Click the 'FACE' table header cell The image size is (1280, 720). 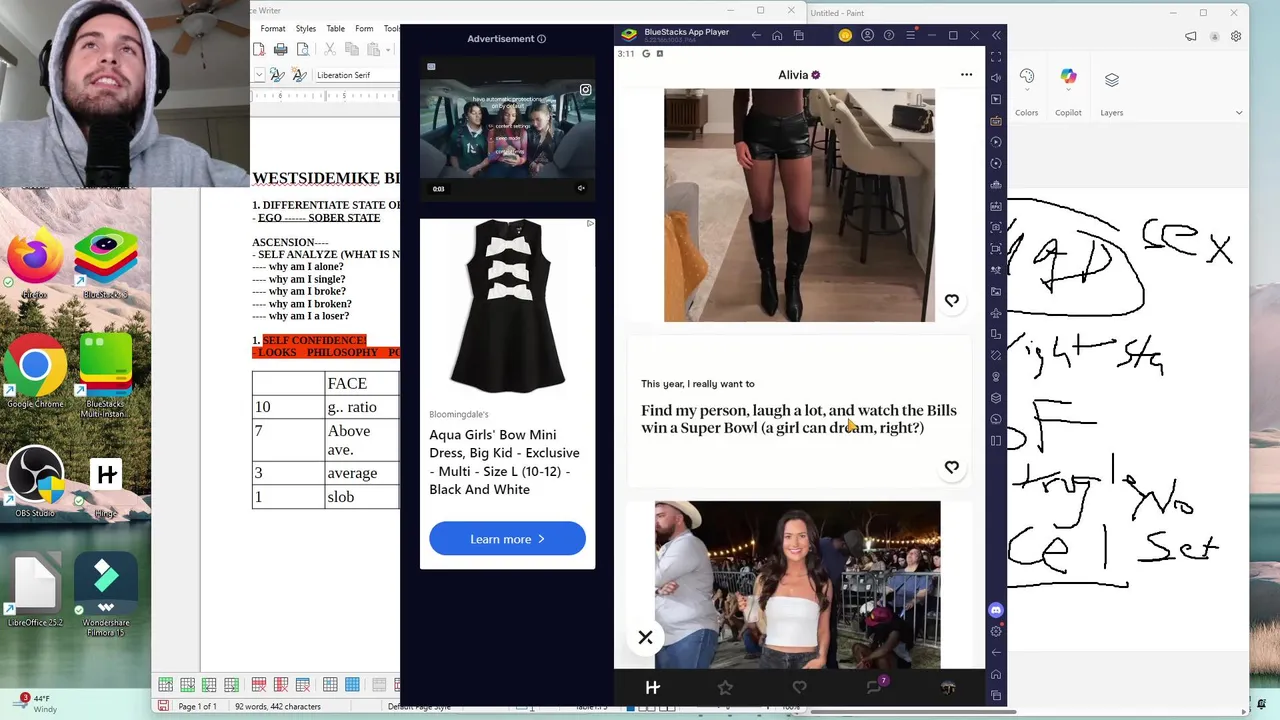(361, 383)
